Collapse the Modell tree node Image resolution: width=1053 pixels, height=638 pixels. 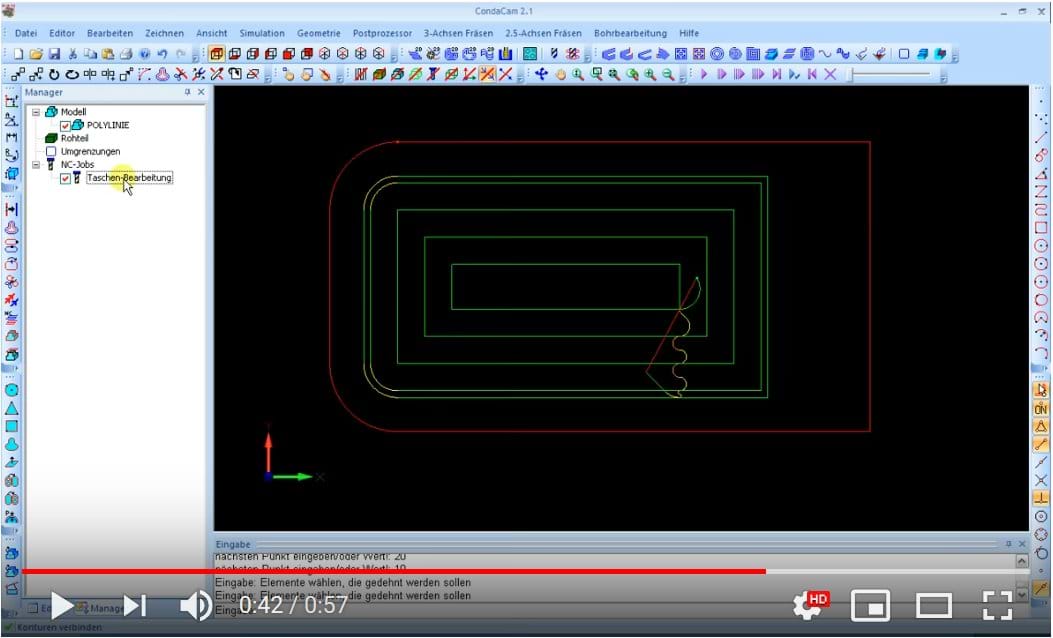click(x=36, y=112)
